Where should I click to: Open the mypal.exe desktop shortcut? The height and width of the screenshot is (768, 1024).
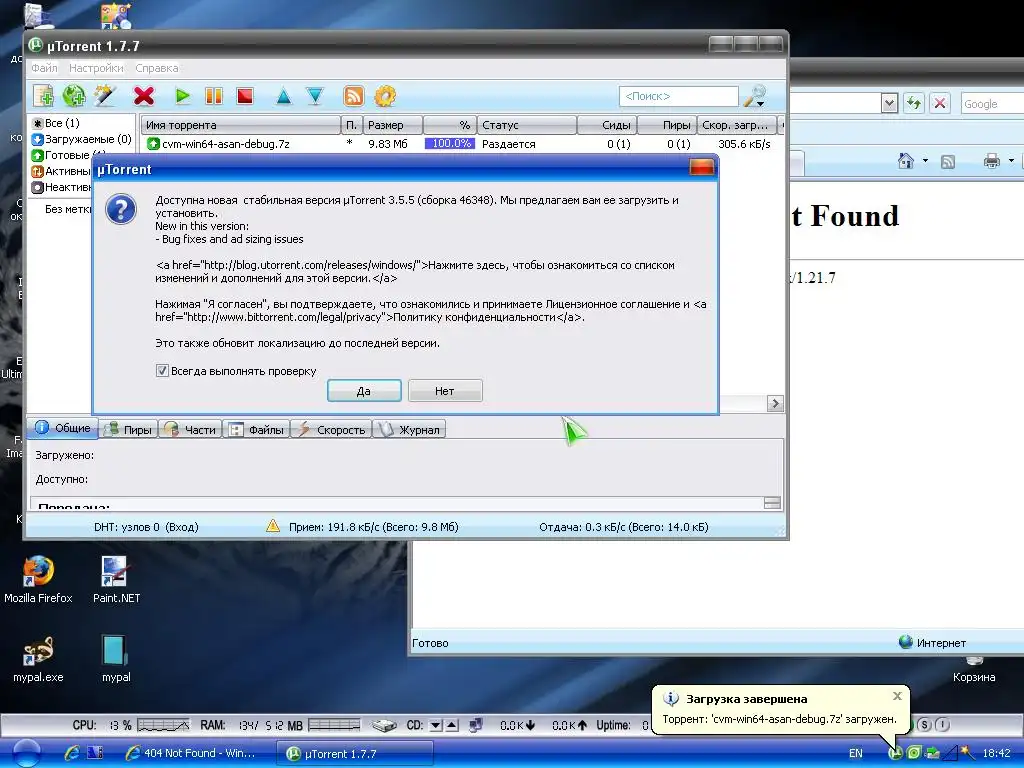[x=38, y=659]
